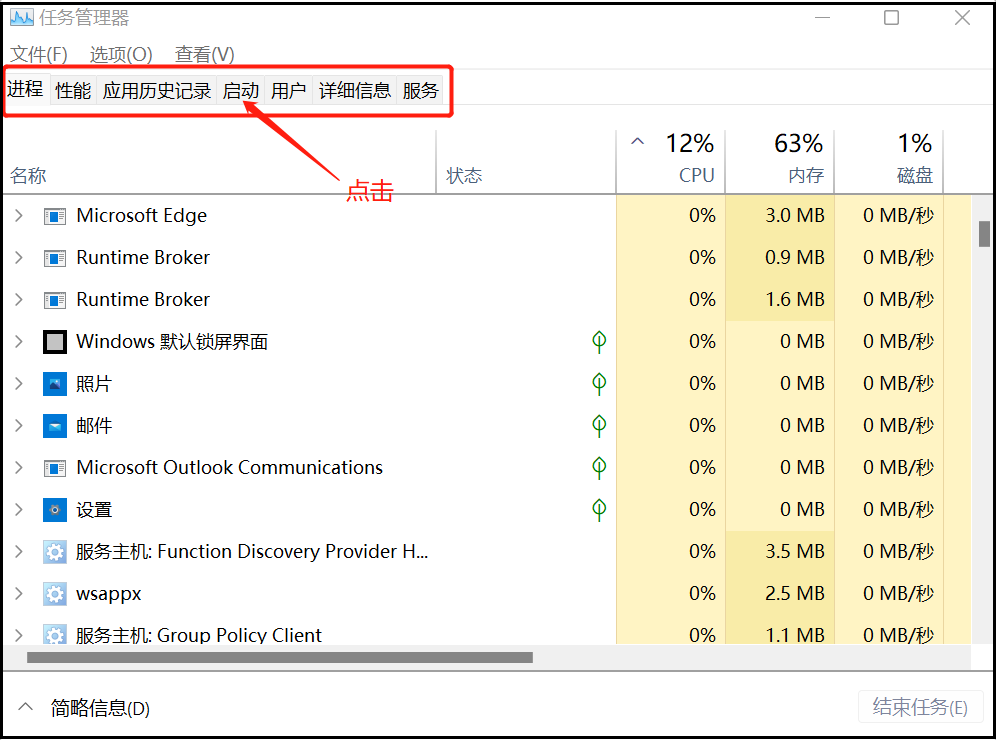Select the Windows 默认锁屏界面 process icon
The image size is (996, 740).
(55, 342)
